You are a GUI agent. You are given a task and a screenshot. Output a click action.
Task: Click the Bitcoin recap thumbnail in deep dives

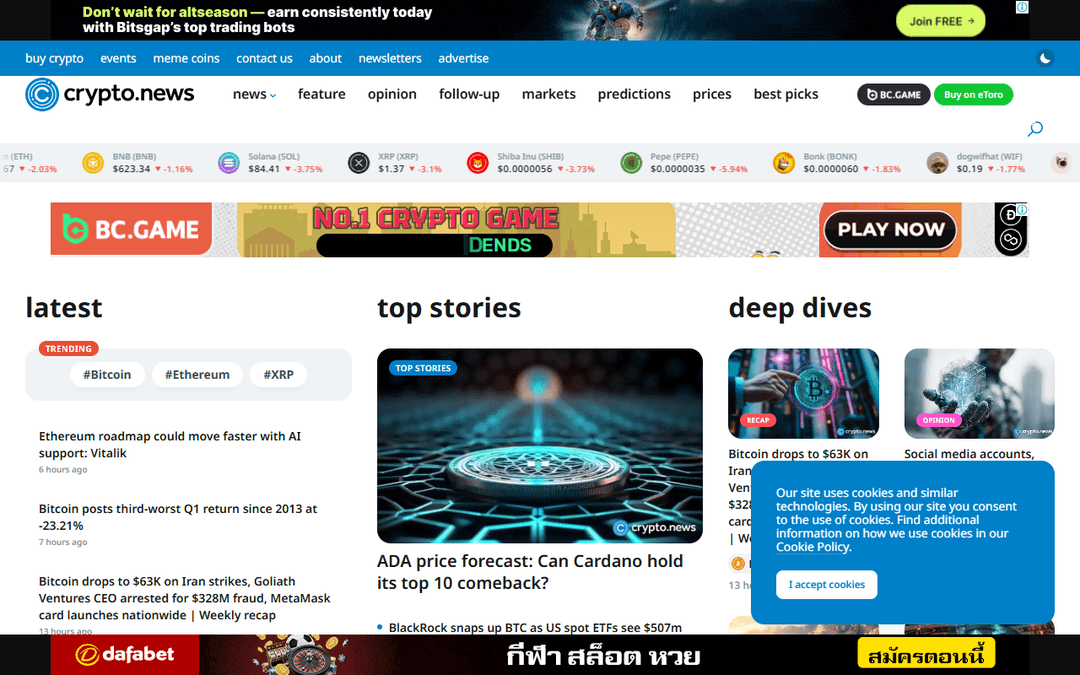pos(803,393)
